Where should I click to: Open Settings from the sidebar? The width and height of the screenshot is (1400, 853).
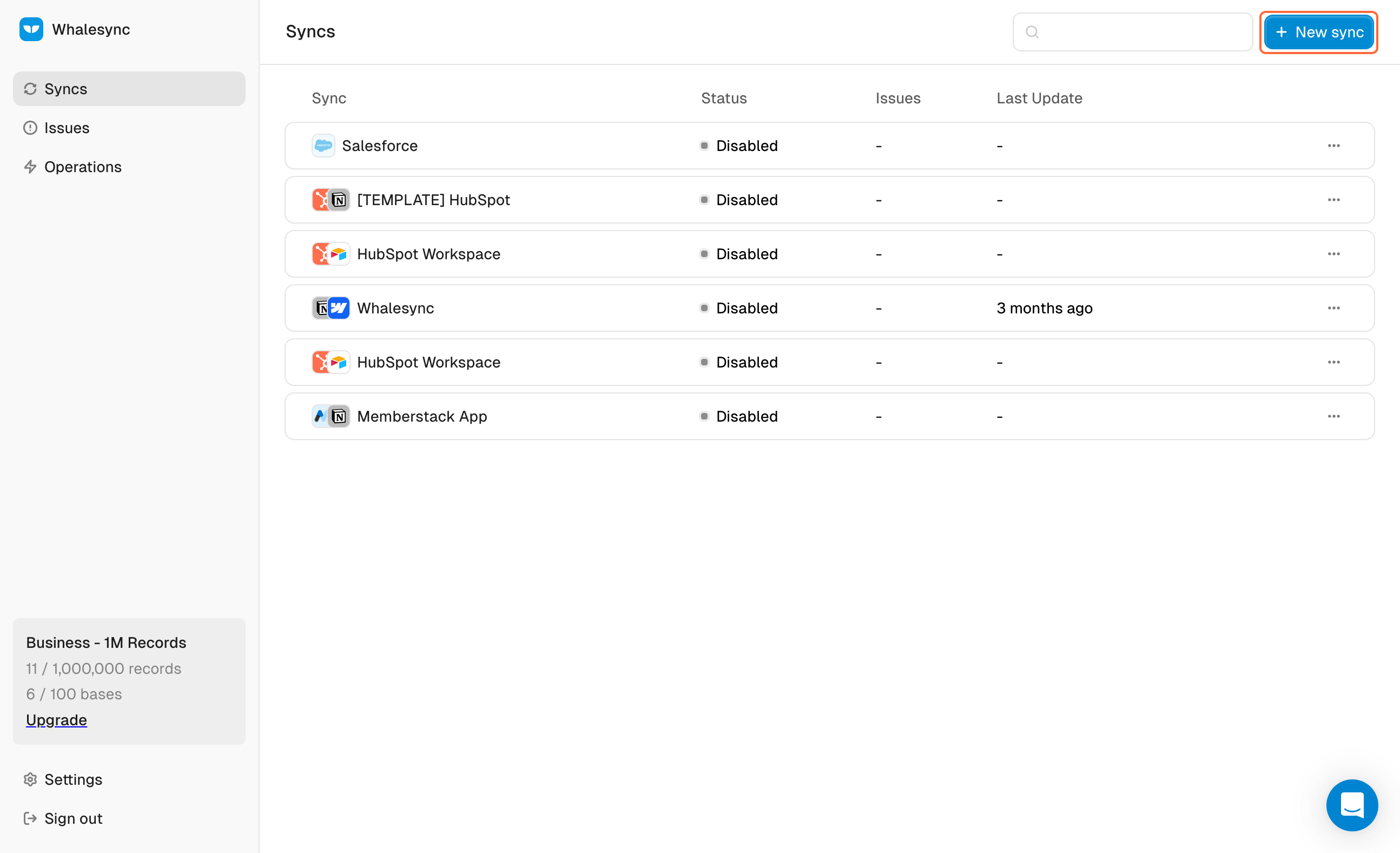[129, 779]
